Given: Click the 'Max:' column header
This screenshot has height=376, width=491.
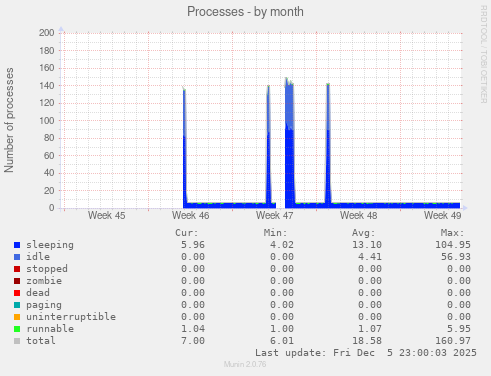Looking at the screenshot, I should (x=452, y=233).
